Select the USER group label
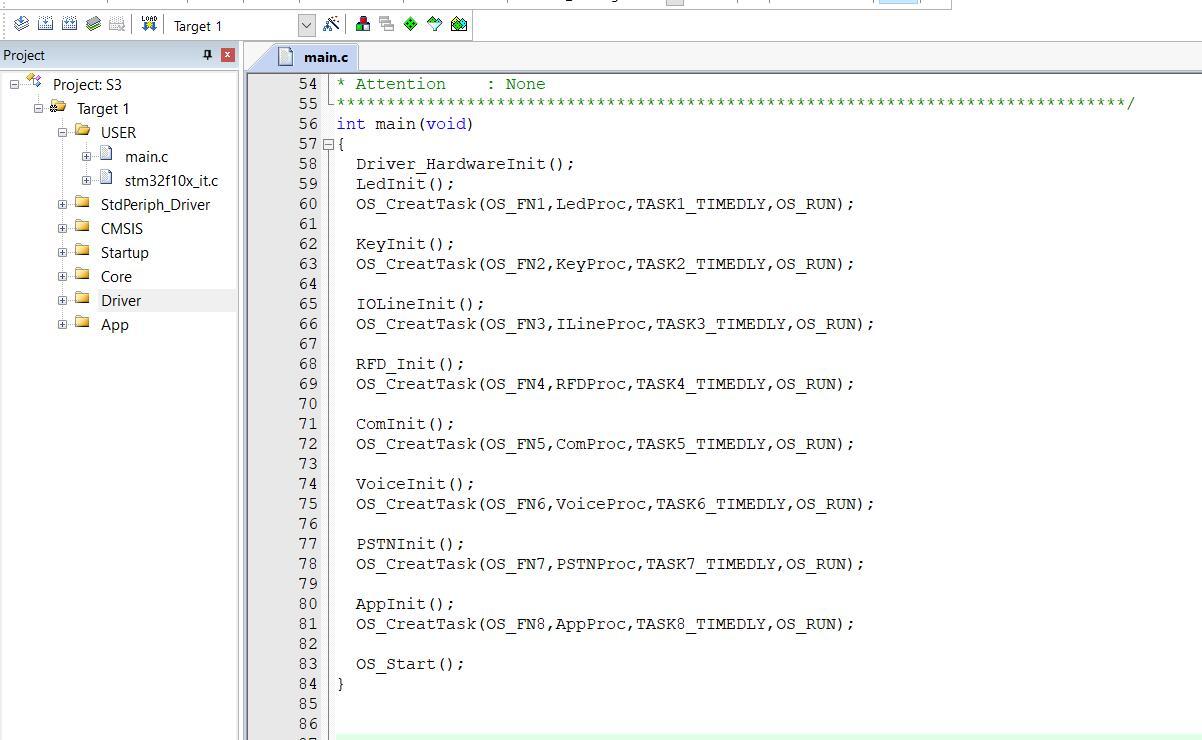 (x=118, y=132)
